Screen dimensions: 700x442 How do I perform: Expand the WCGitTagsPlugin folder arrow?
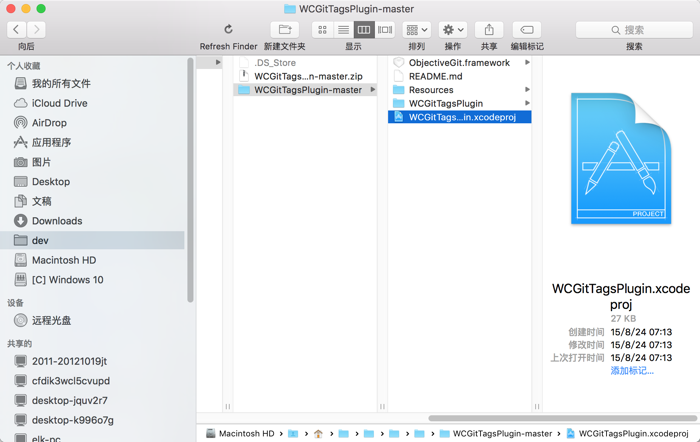point(527,104)
